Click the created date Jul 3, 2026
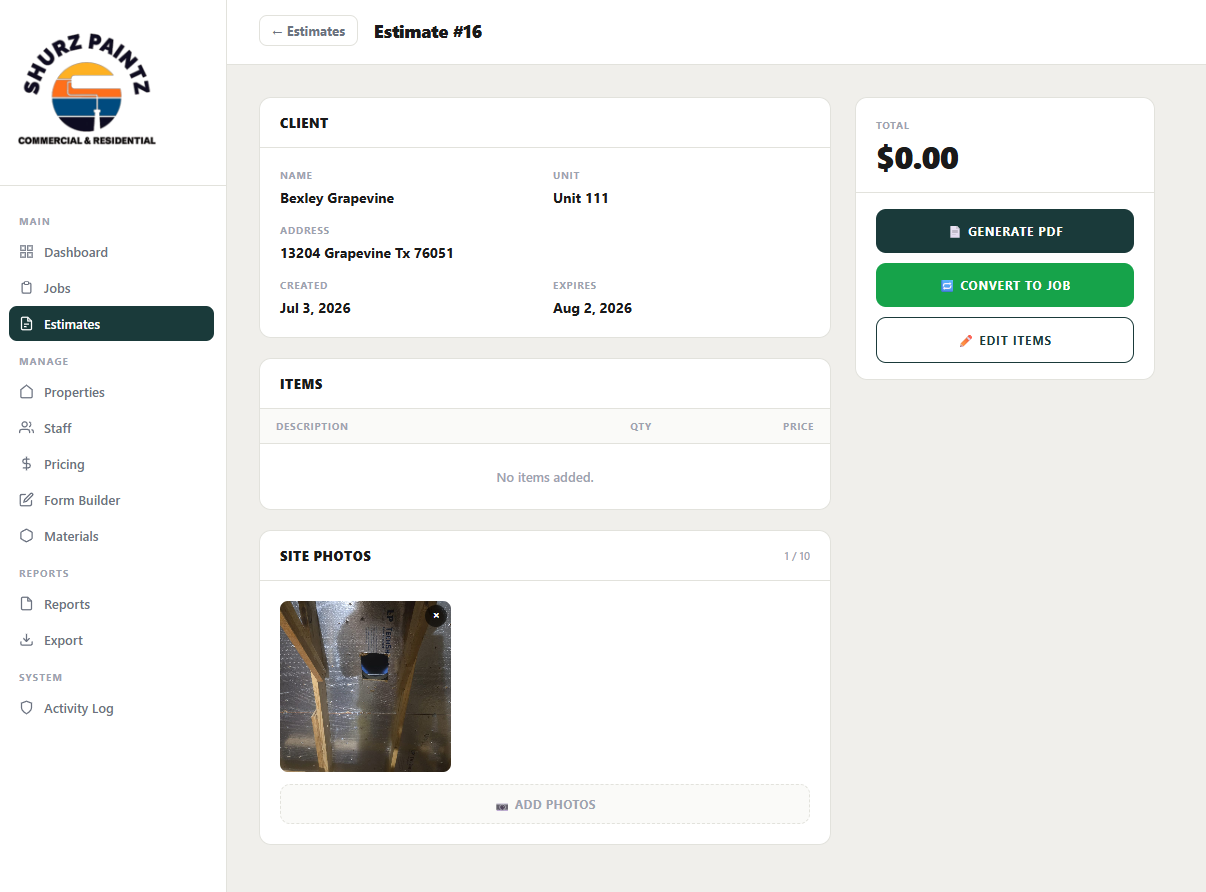This screenshot has width=1206, height=892. [315, 308]
